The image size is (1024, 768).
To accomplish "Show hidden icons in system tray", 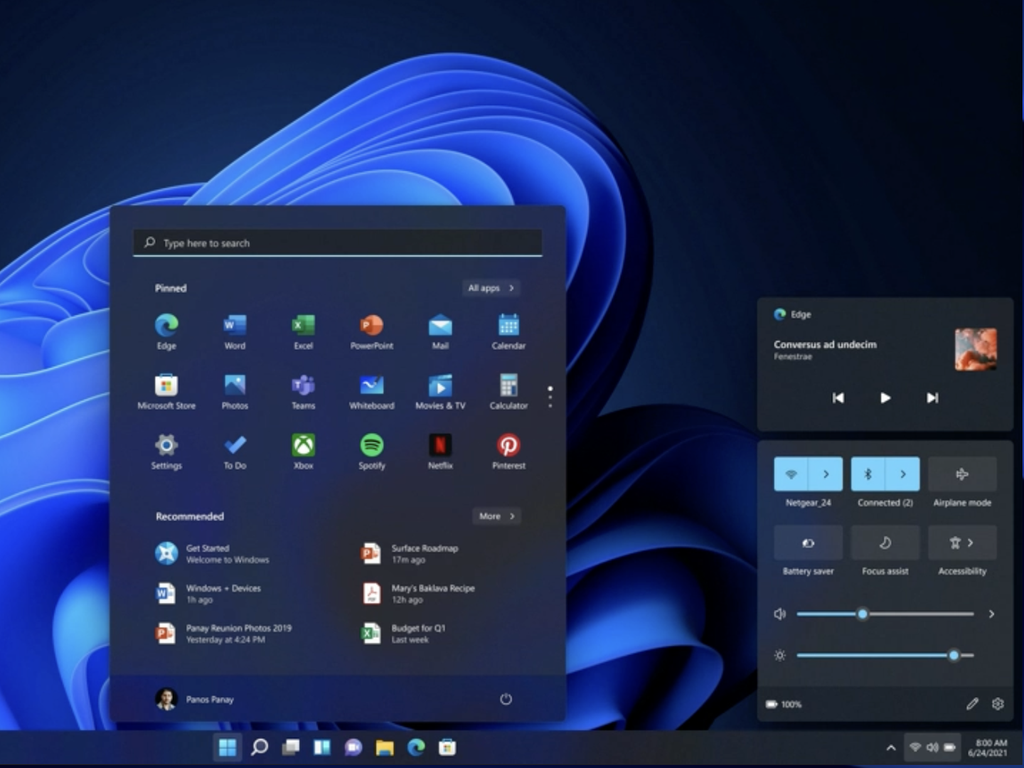I will [890, 747].
